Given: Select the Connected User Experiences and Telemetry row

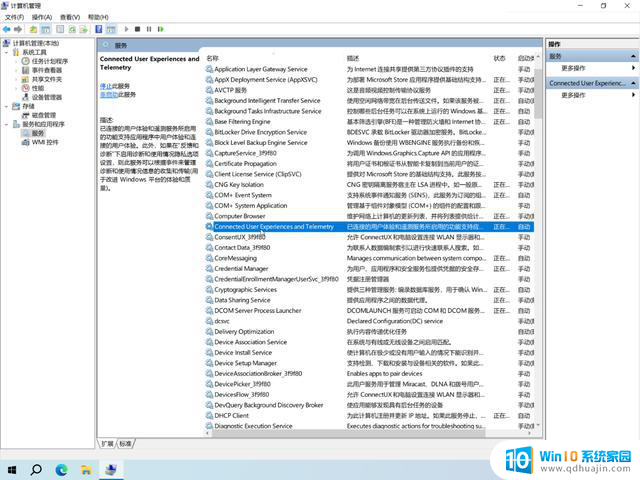Looking at the screenshot, I should coord(370,227).
